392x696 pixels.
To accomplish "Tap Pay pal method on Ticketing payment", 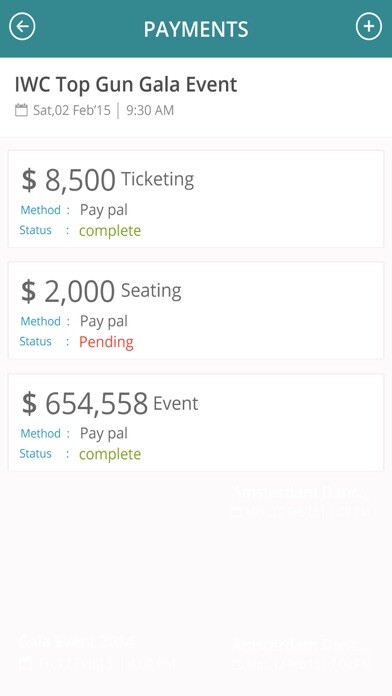I will coord(104,210).
